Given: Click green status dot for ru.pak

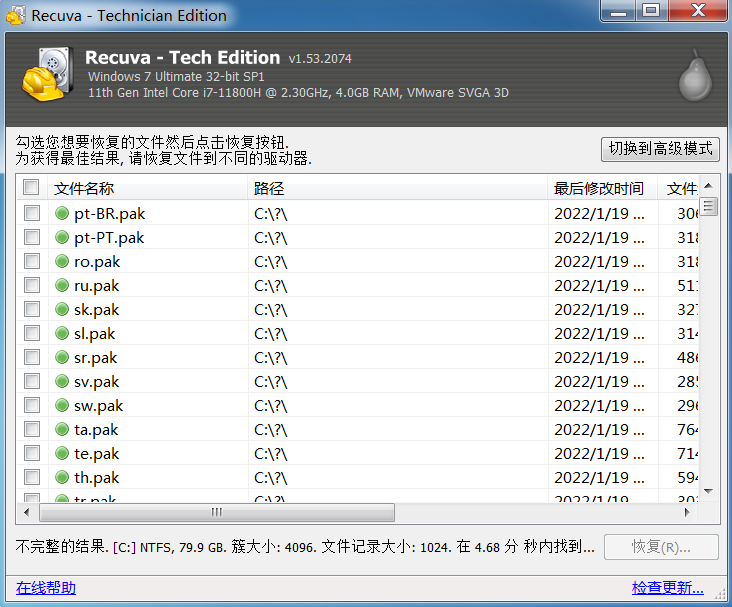Looking at the screenshot, I should pyautogui.click(x=62, y=285).
